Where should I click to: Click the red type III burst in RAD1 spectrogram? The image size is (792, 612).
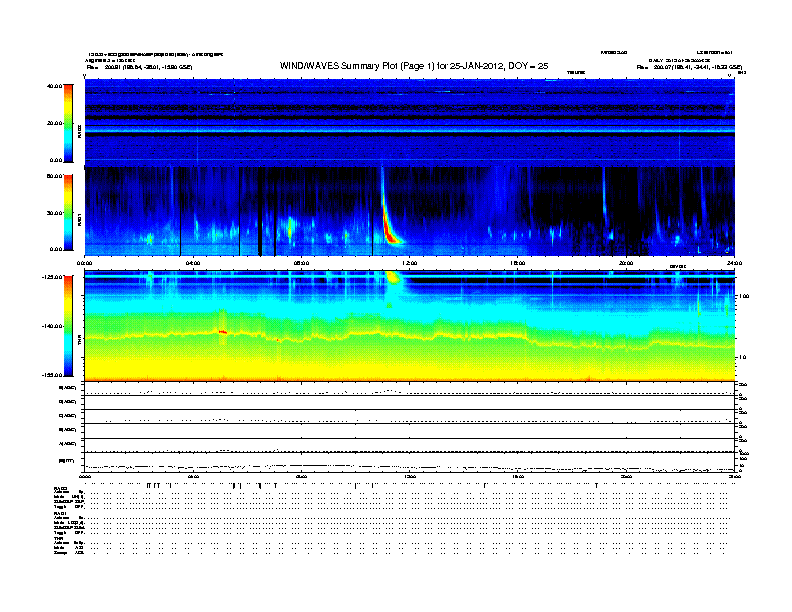(x=389, y=230)
